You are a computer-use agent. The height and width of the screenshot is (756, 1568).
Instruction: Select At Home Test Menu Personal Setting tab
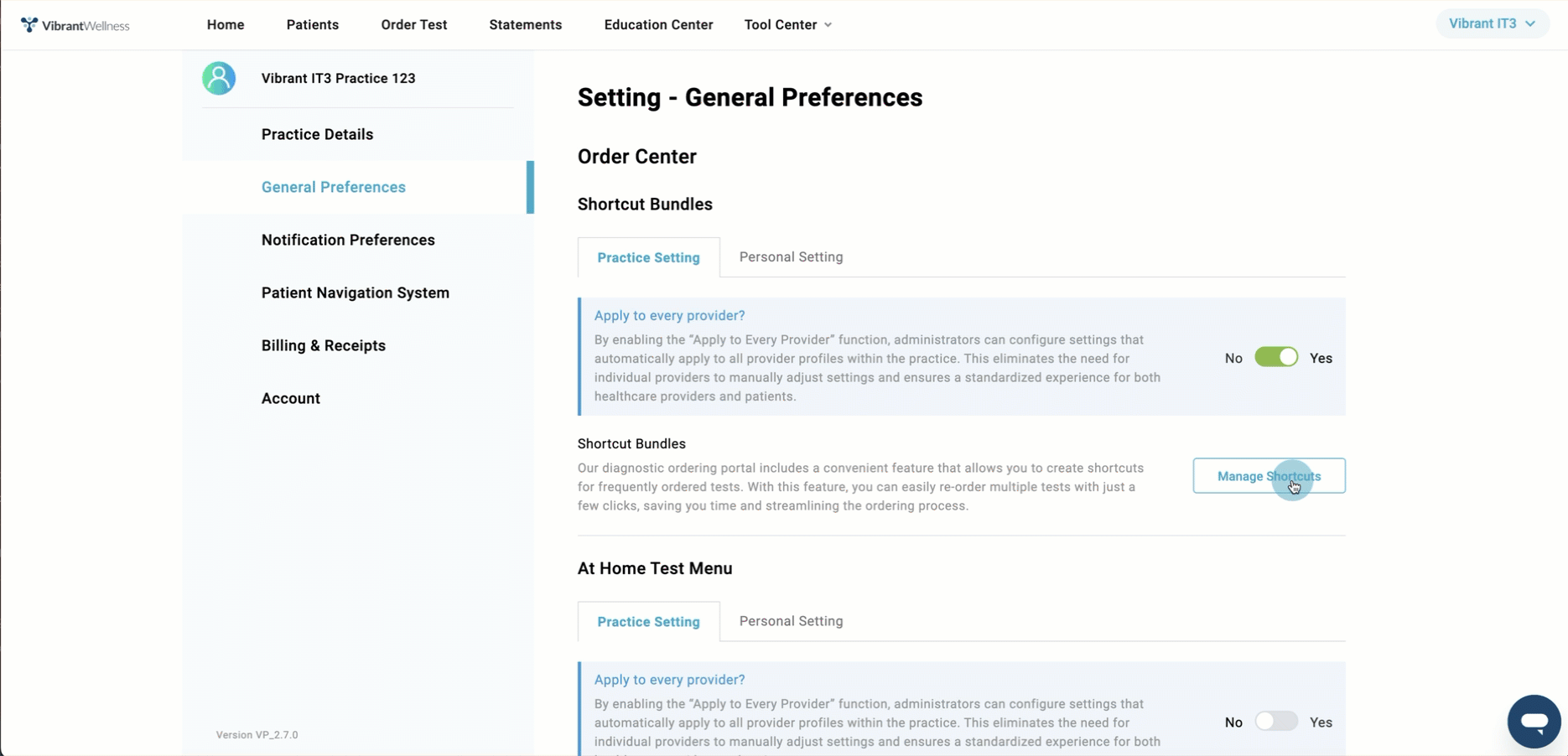pyautogui.click(x=791, y=621)
